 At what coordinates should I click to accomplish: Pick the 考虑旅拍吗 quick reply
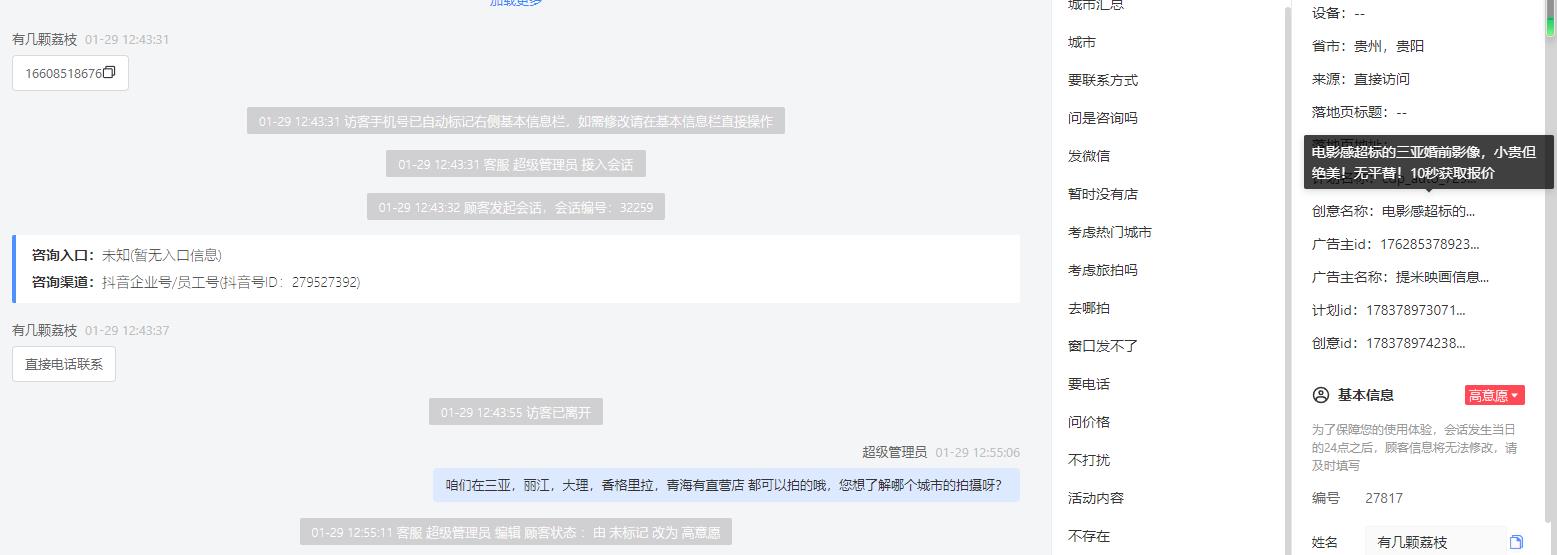pyautogui.click(x=1103, y=270)
